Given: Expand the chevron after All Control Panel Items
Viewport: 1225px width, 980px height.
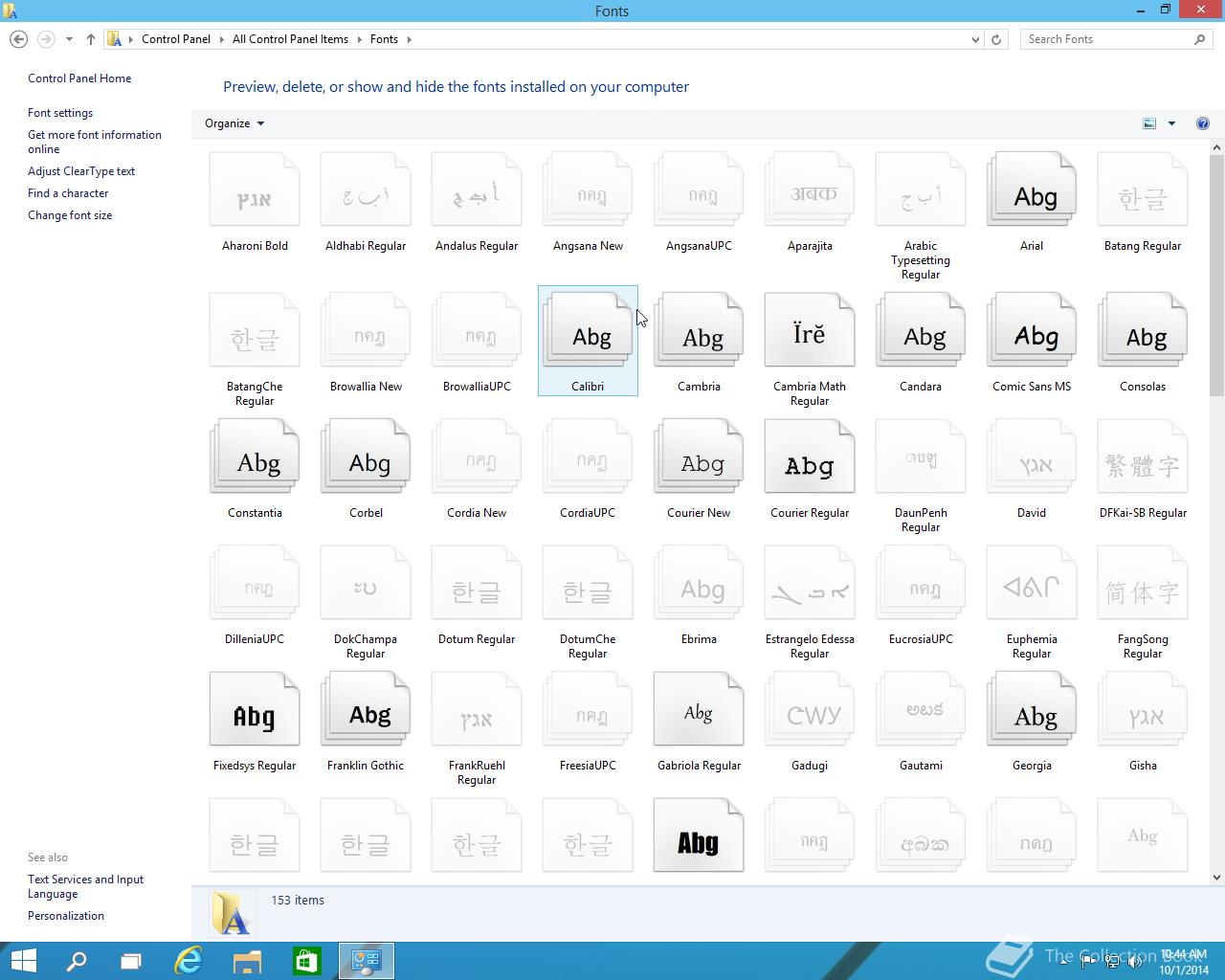Looking at the screenshot, I should click(x=359, y=39).
